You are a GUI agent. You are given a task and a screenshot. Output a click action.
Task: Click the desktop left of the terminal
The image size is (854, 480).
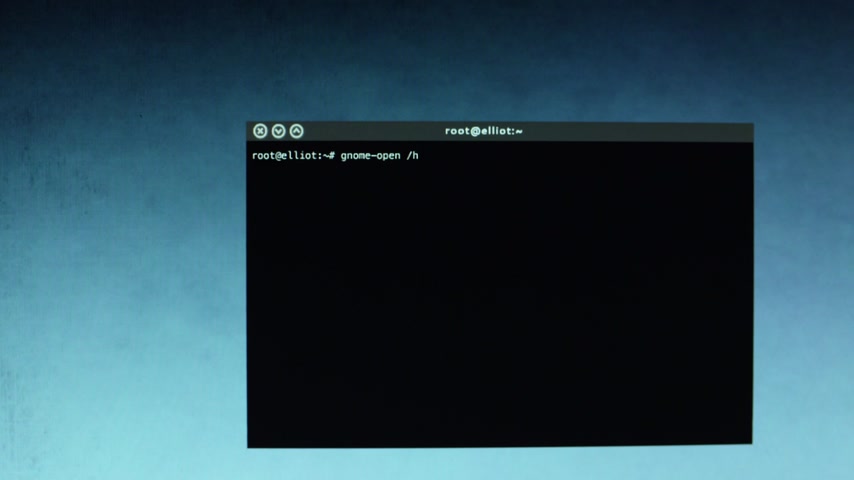click(x=120, y=280)
